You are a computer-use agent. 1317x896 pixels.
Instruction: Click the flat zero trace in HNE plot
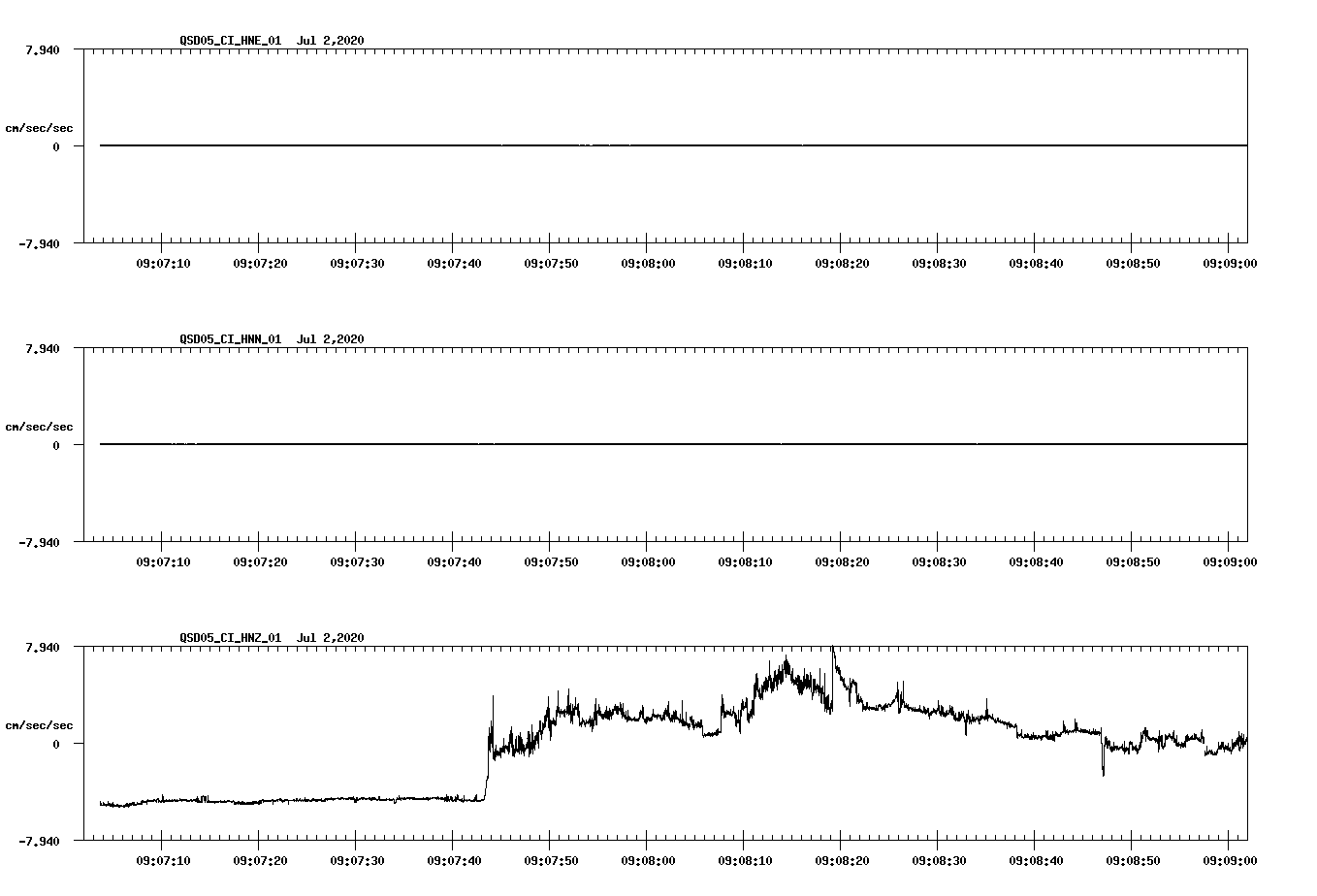coord(673,145)
